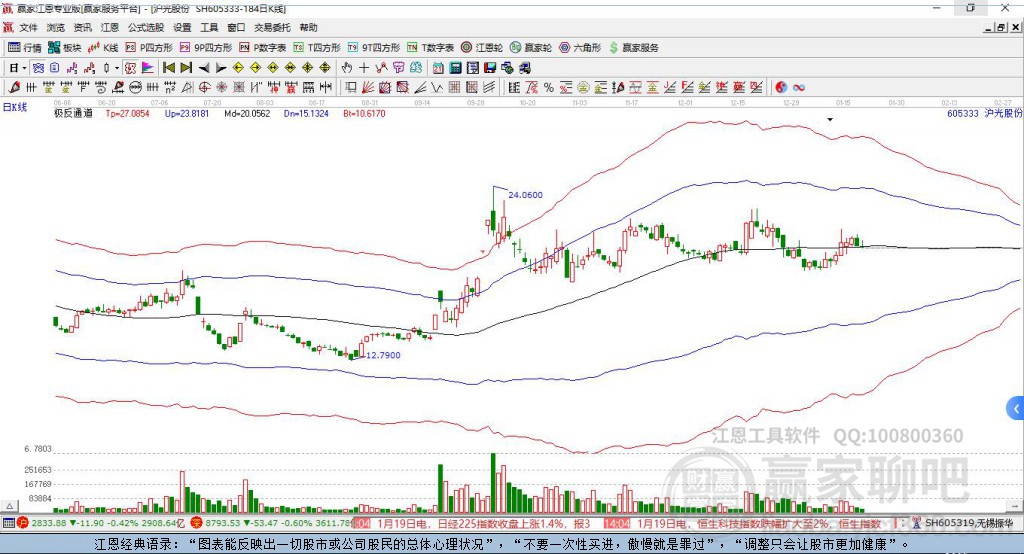Open the 江恩 menu

110,27
